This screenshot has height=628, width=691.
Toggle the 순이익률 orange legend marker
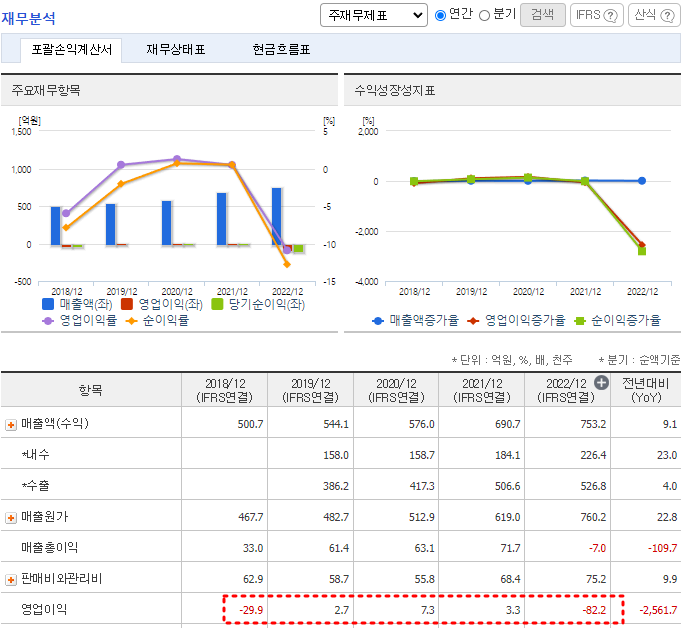point(131,321)
